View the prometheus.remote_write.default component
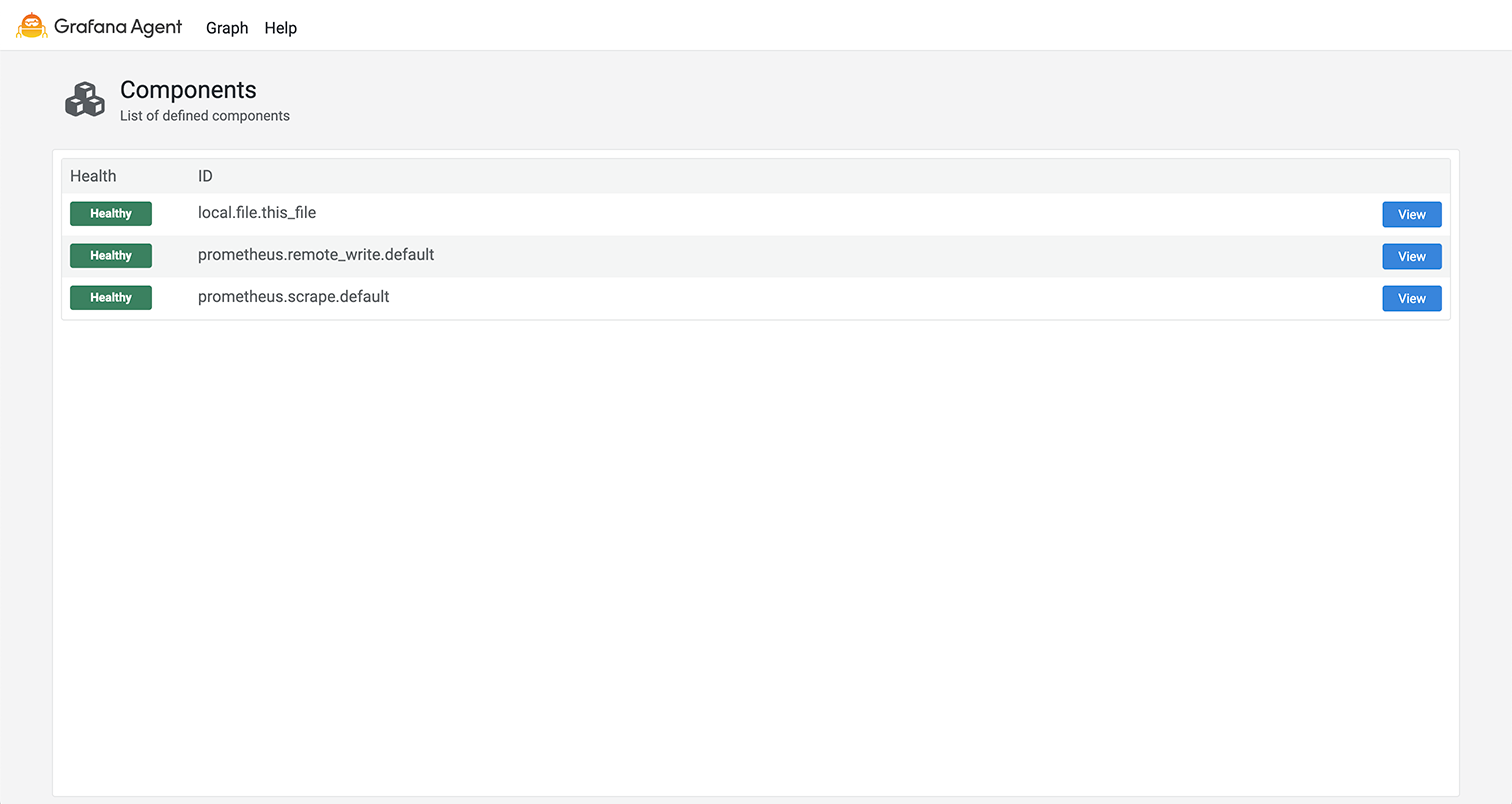Image resolution: width=1512 pixels, height=804 pixels. (1411, 256)
